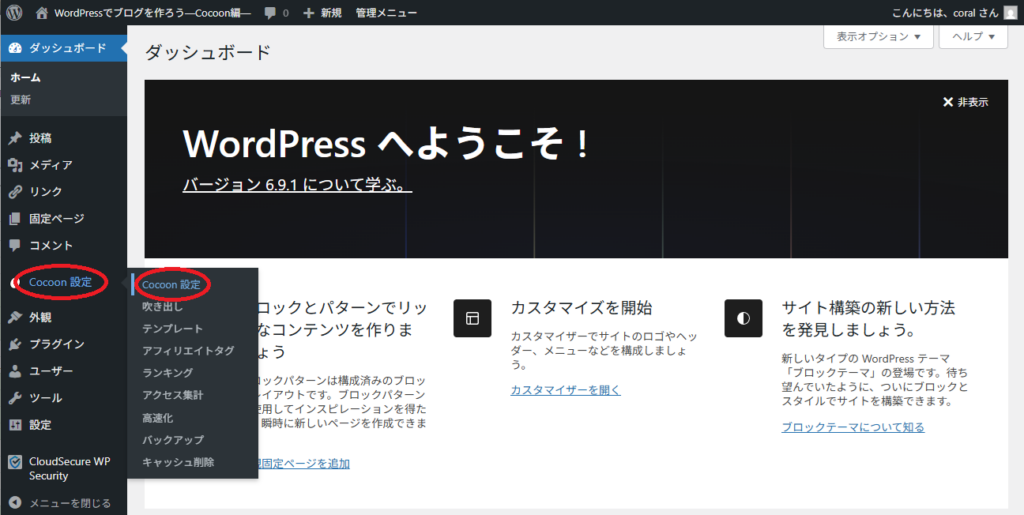Viewport: 1024px width, 515px height.
Task: Click the person icon next to ユーザー
Action: tap(16, 371)
